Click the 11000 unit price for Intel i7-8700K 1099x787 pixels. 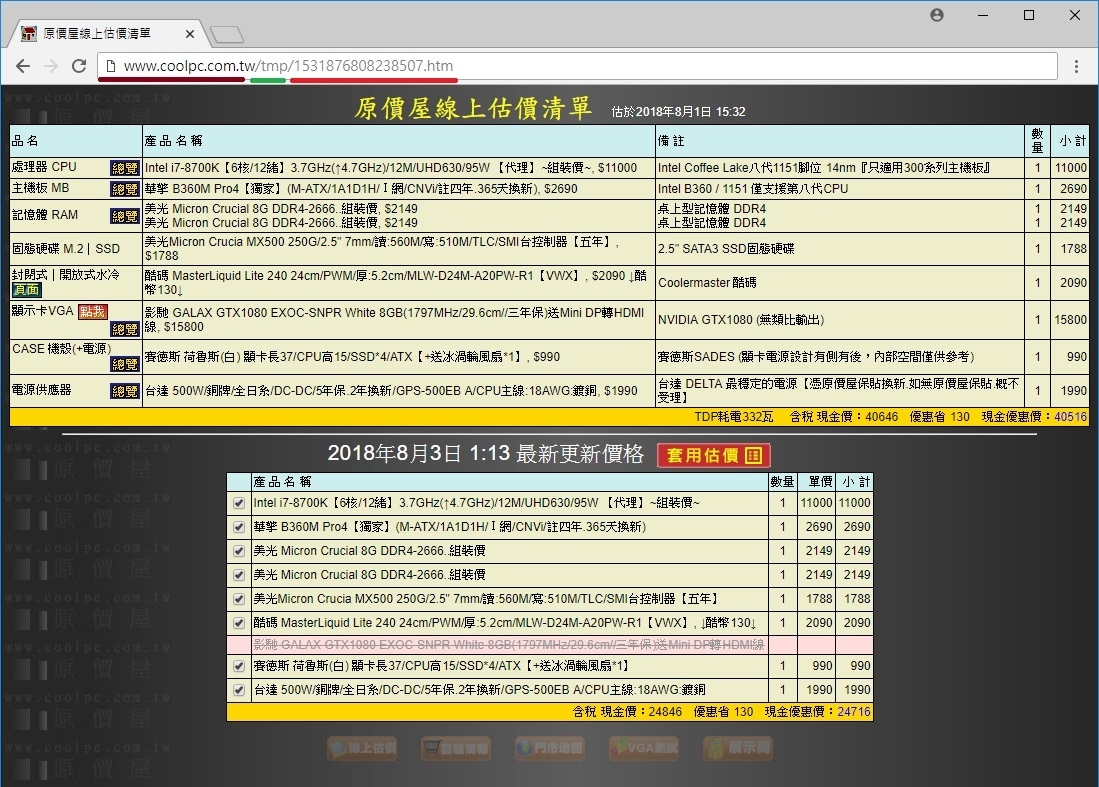coord(817,503)
